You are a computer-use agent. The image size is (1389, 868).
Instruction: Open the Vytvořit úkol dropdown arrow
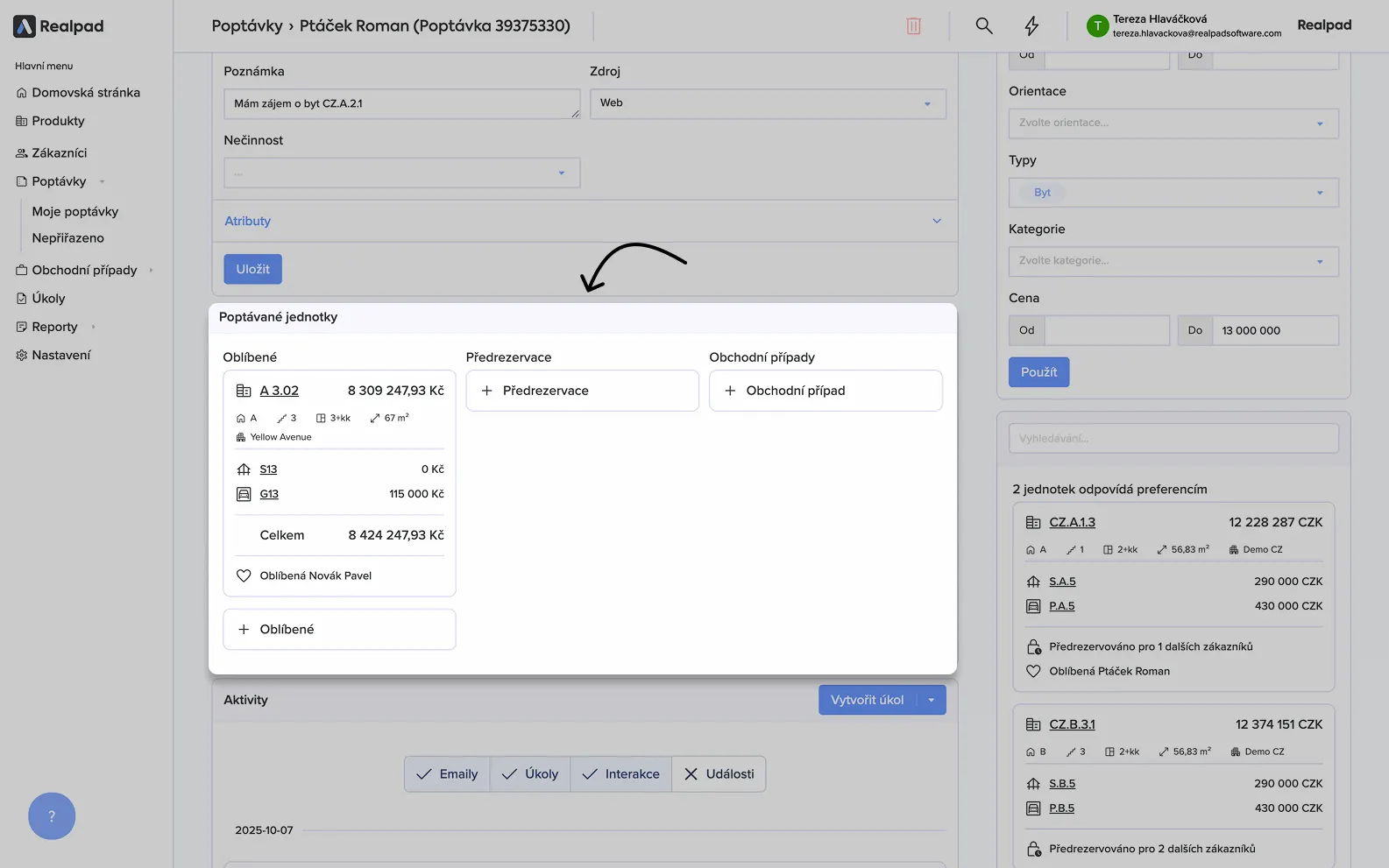(932, 700)
